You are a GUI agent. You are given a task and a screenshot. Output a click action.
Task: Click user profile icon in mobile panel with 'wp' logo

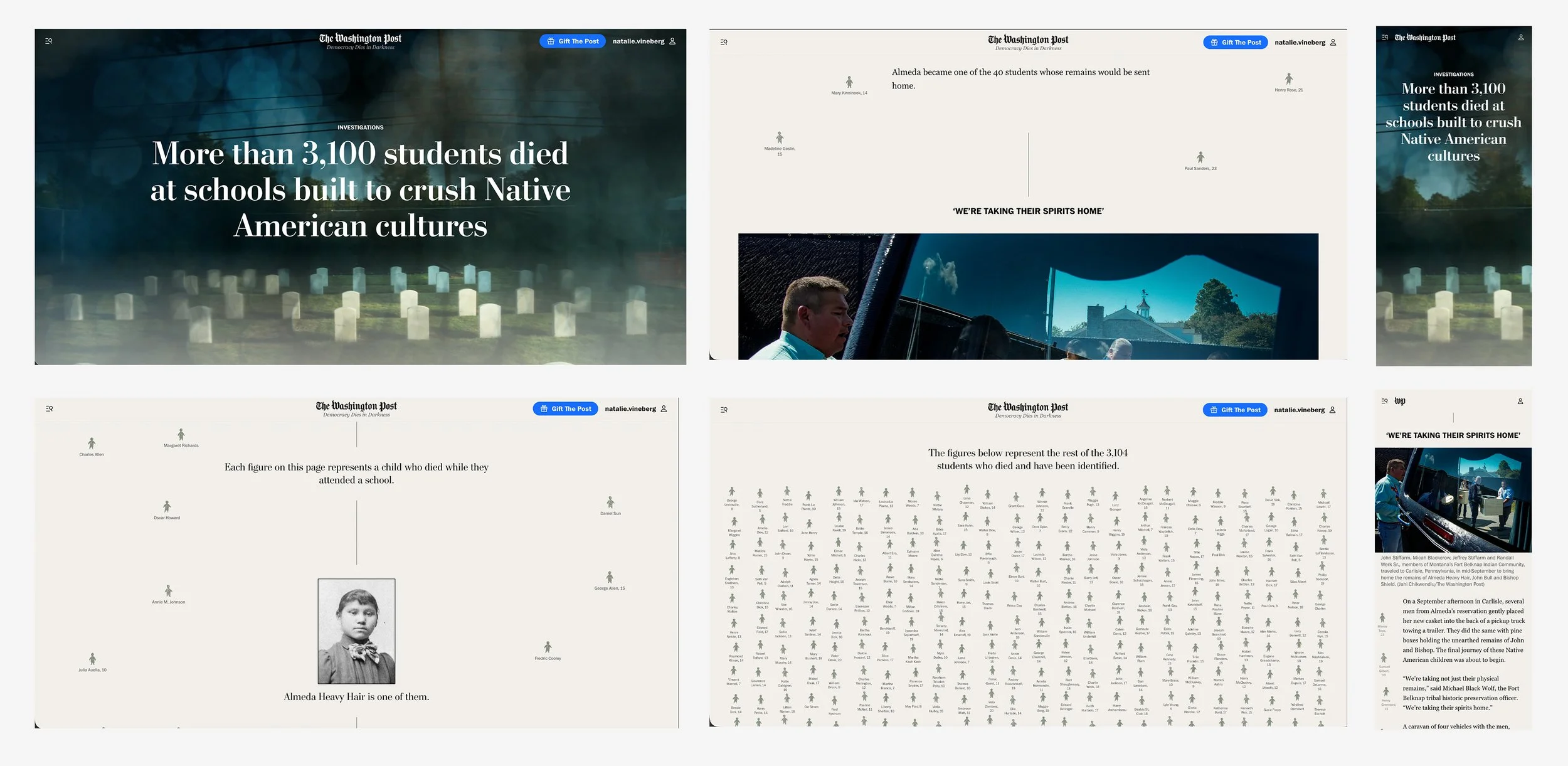pyautogui.click(x=1520, y=402)
